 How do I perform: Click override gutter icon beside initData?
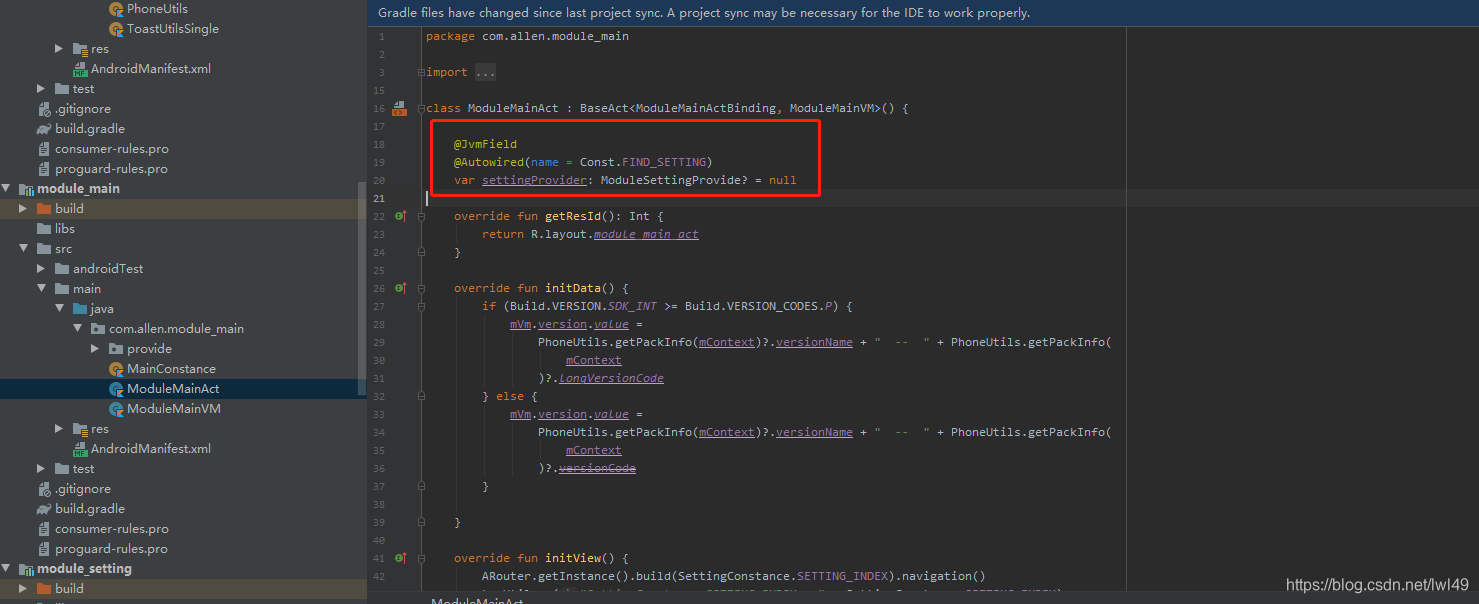tap(400, 288)
